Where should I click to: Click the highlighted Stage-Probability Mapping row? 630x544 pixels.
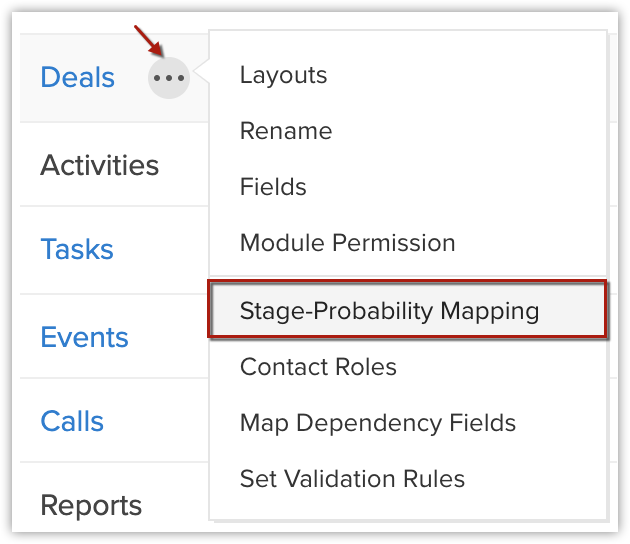pyautogui.click(x=407, y=311)
